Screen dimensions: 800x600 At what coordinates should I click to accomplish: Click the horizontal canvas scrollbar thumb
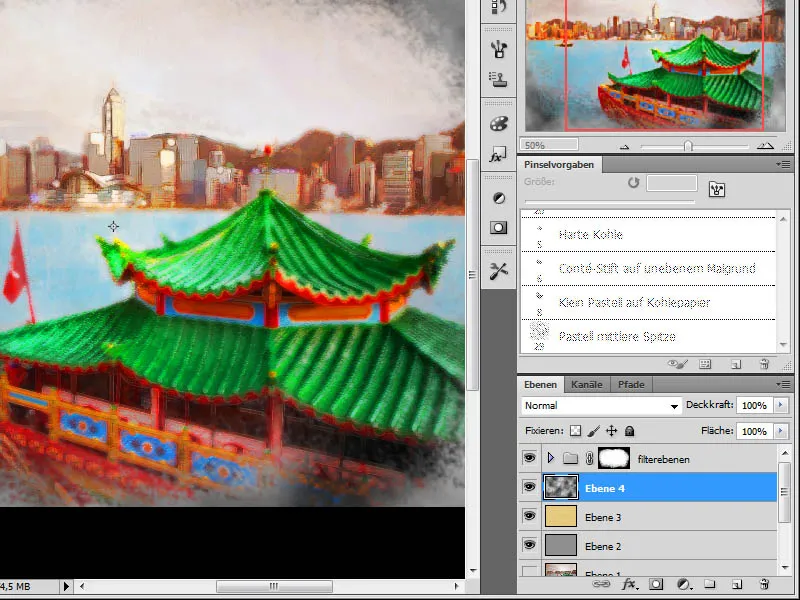[x=274, y=586]
